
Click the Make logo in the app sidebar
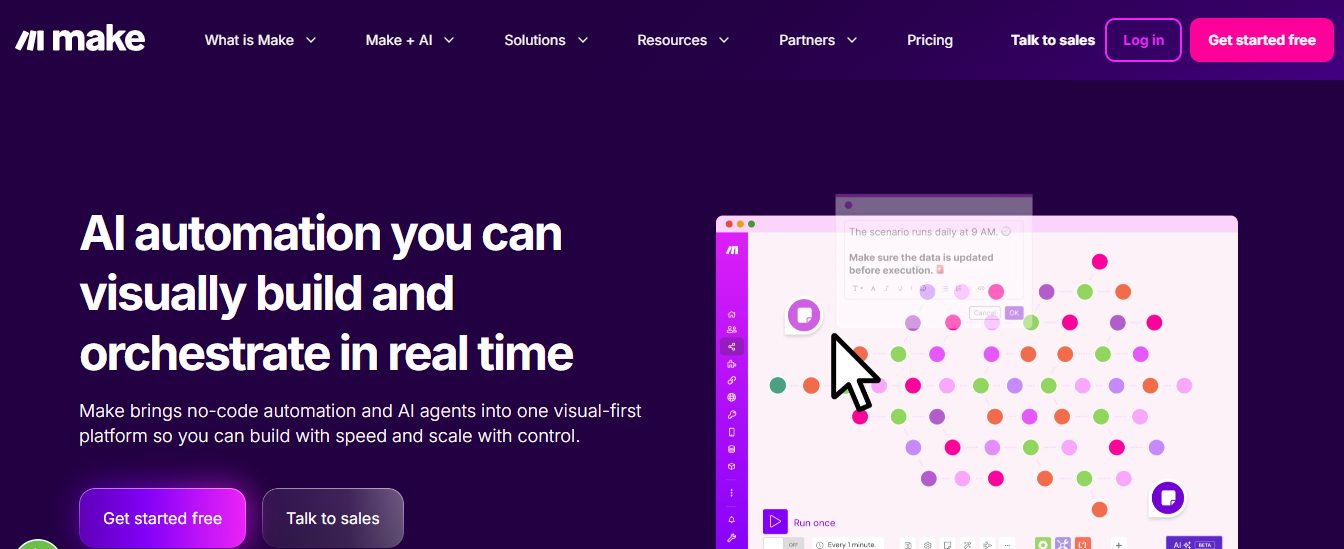(x=732, y=249)
